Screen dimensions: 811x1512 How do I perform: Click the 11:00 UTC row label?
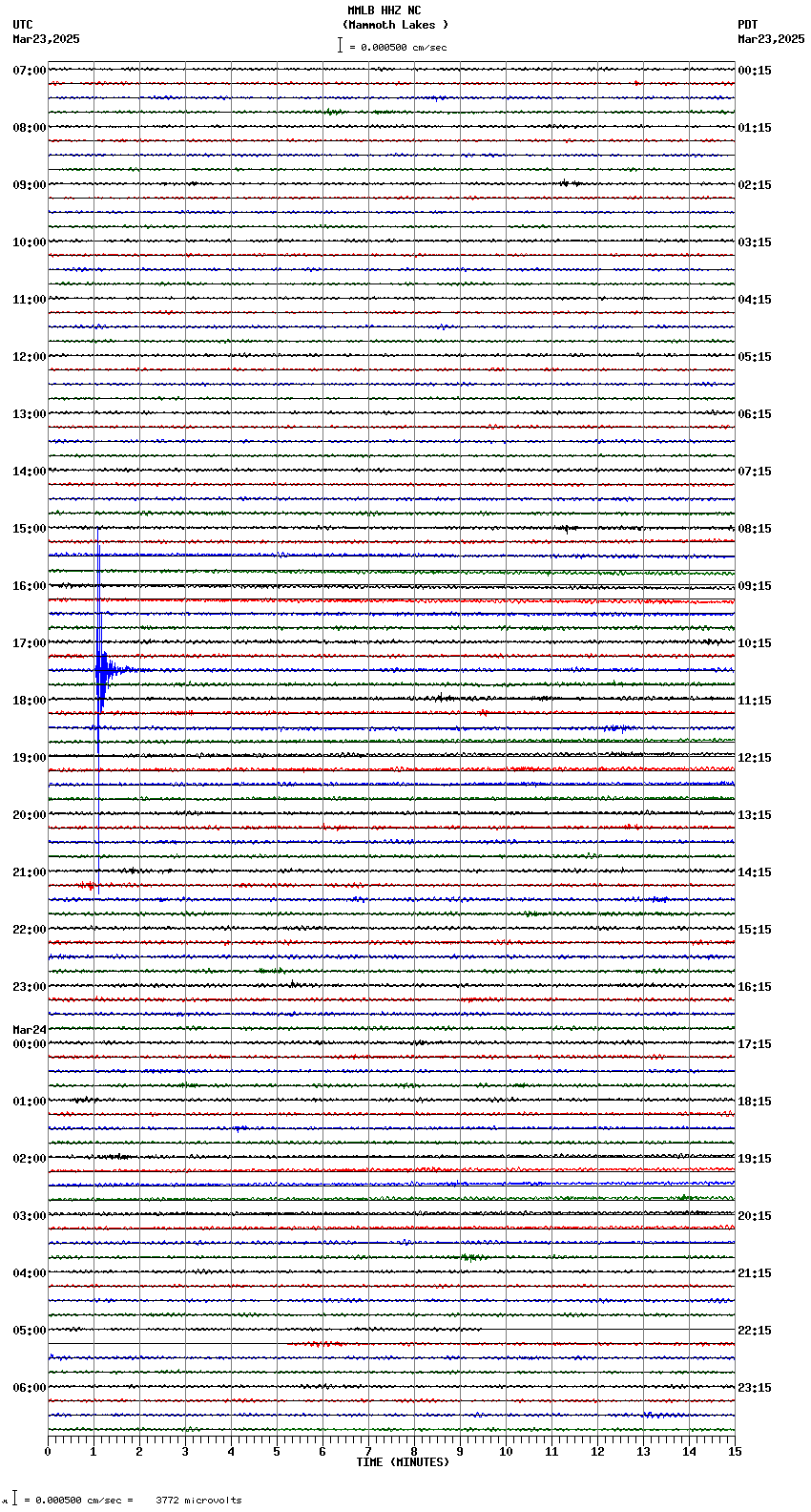click(x=30, y=300)
